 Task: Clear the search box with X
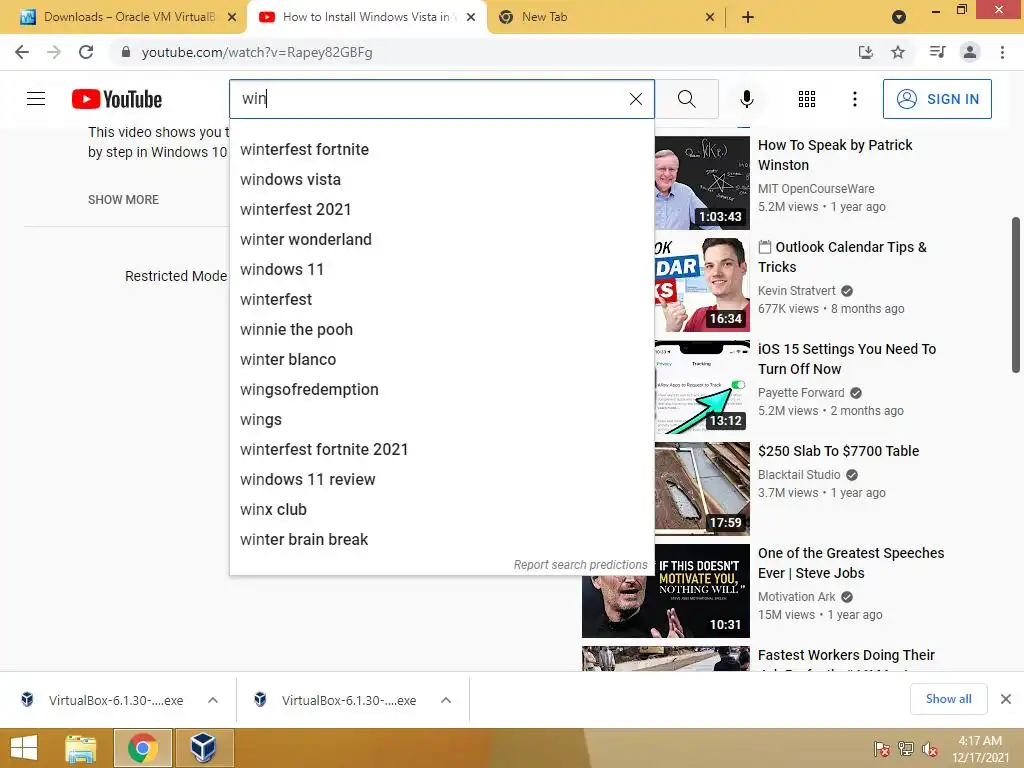[635, 99]
